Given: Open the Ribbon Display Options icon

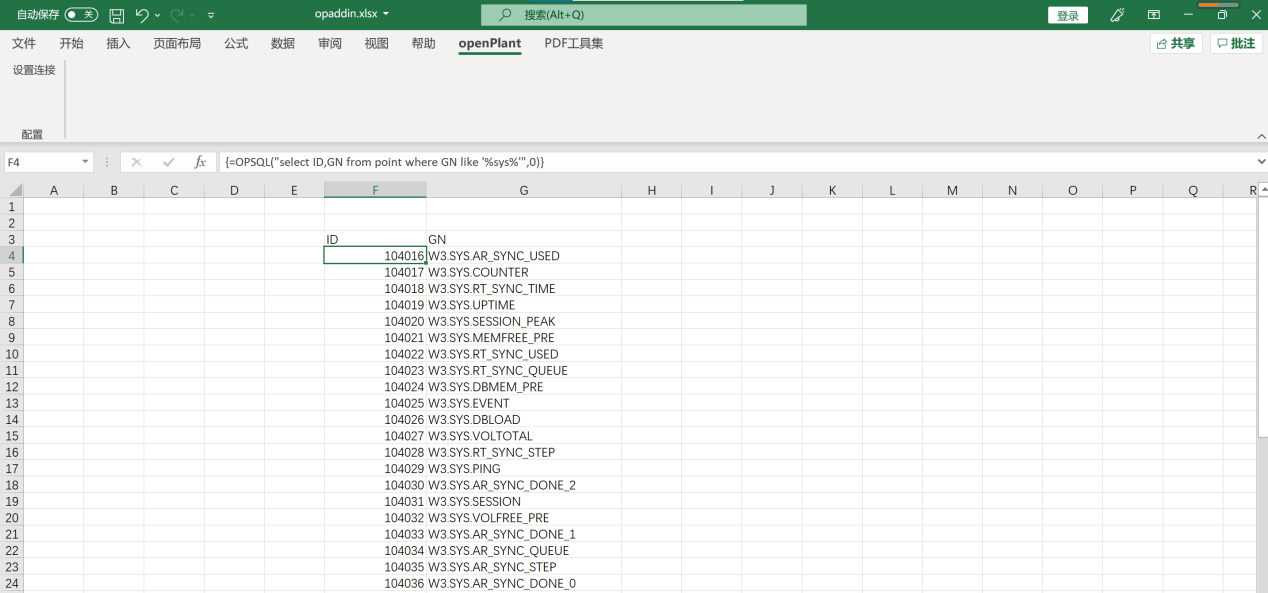Looking at the screenshot, I should 1154,15.
